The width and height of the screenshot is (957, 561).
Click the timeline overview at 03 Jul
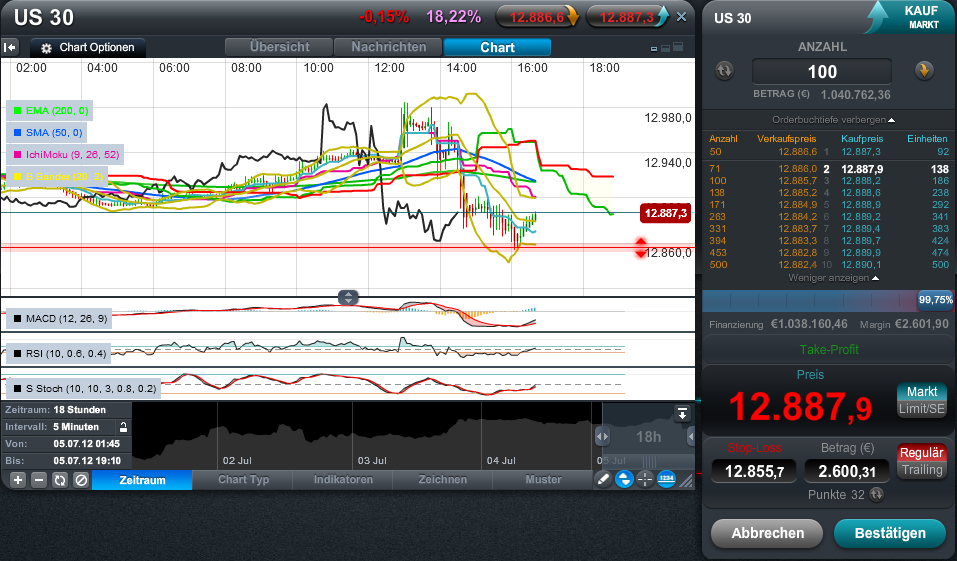372,460
